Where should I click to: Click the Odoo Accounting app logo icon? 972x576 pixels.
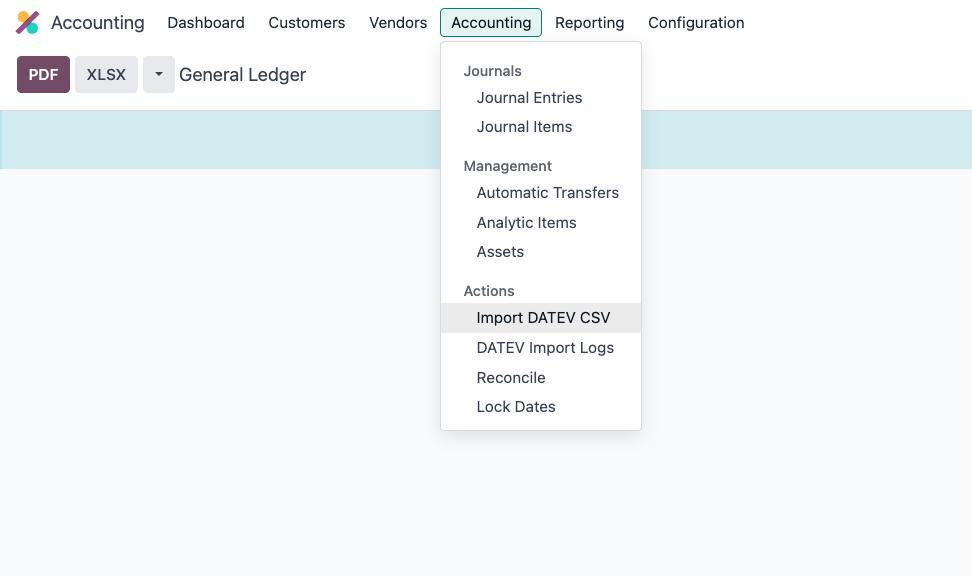(27, 22)
